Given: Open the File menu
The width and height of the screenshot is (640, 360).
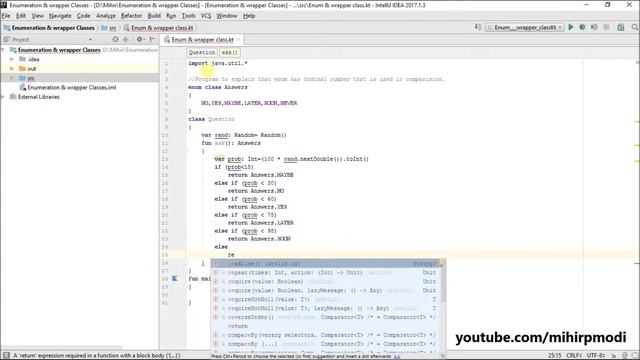Looking at the screenshot, I should (6, 16).
